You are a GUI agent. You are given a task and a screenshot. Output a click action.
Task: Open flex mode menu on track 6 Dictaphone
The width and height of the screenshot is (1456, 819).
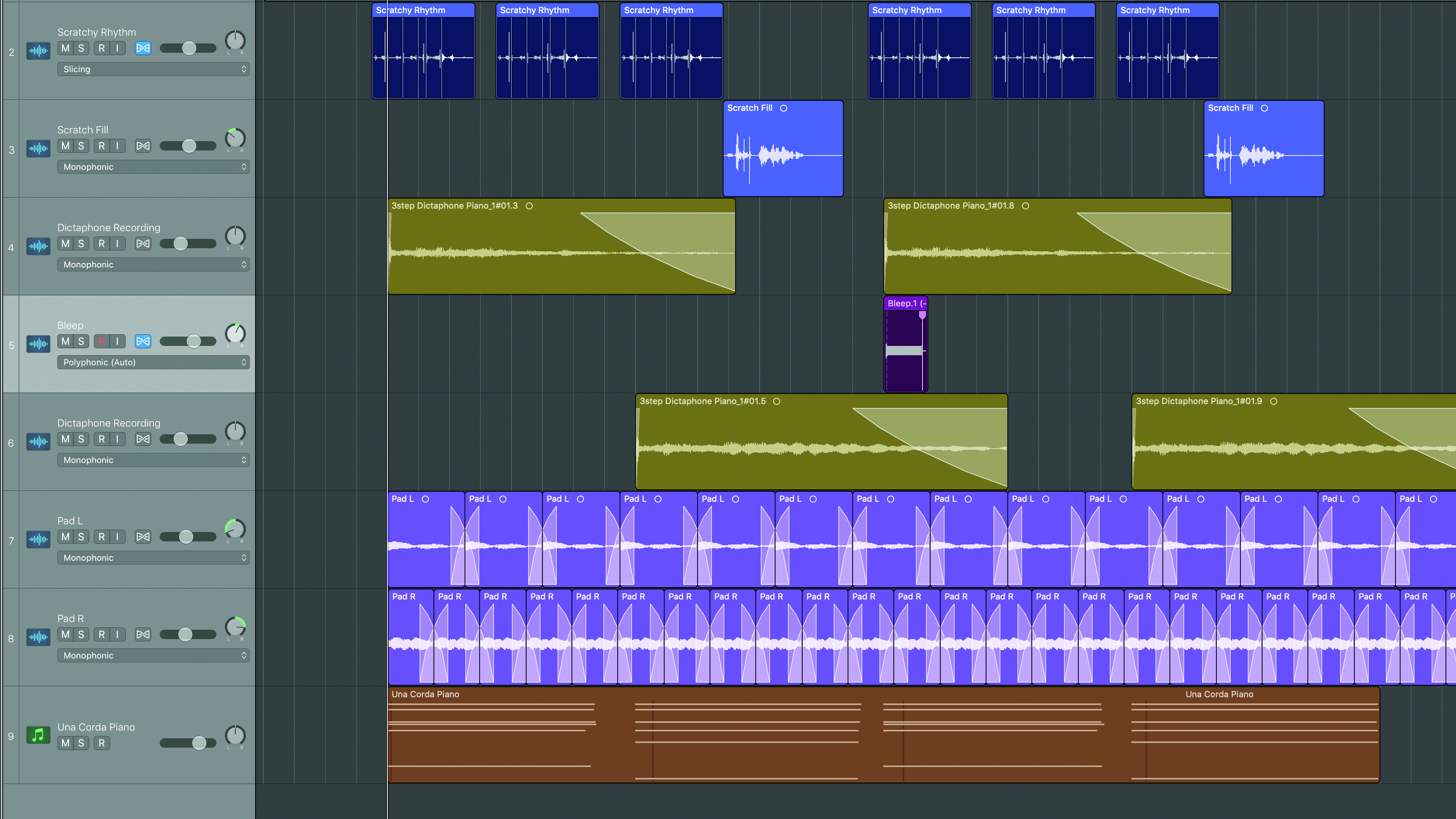pos(153,460)
